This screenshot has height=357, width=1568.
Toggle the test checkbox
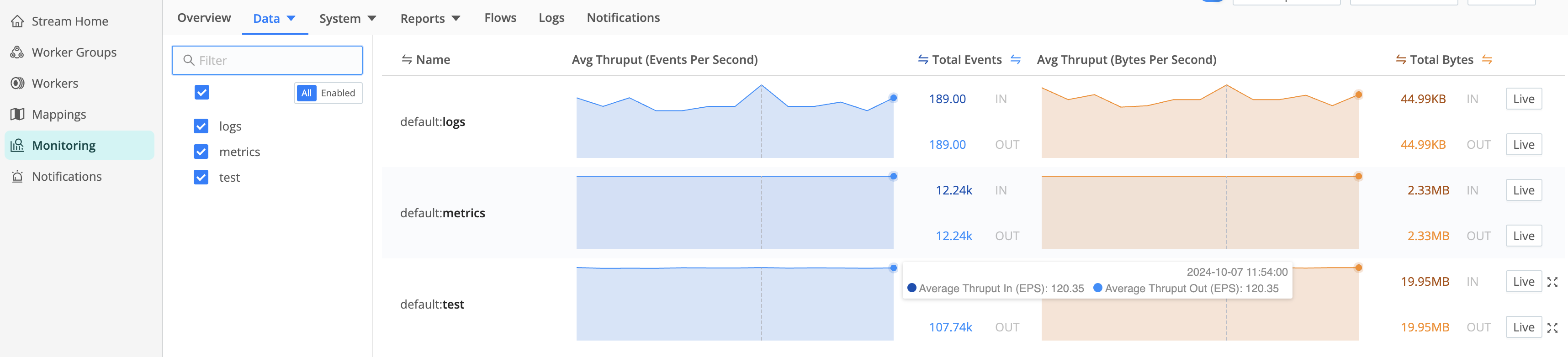(x=201, y=177)
